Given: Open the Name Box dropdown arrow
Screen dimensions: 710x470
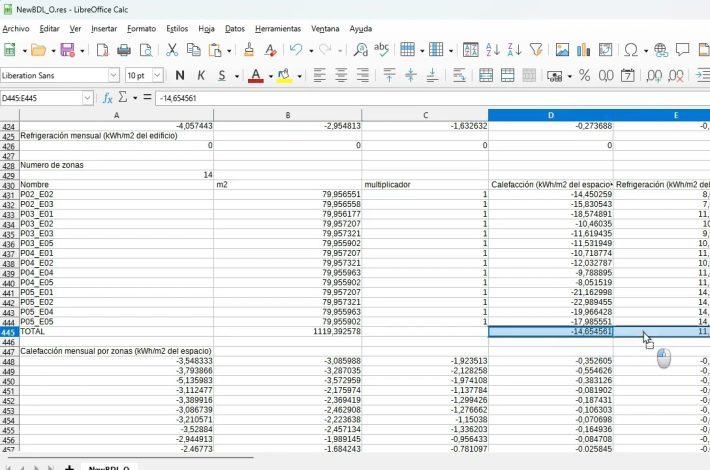Looking at the screenshot, I should click(87, 98).
